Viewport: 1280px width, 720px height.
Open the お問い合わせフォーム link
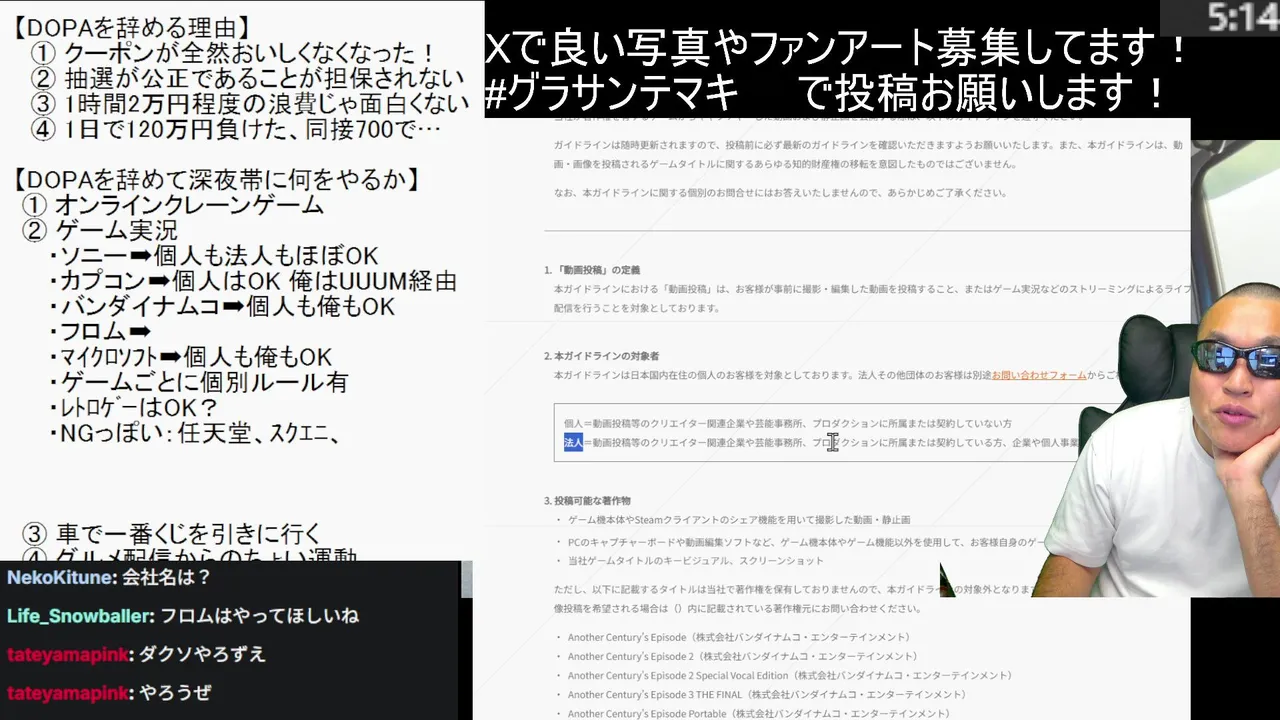[x=1039, y=375]
